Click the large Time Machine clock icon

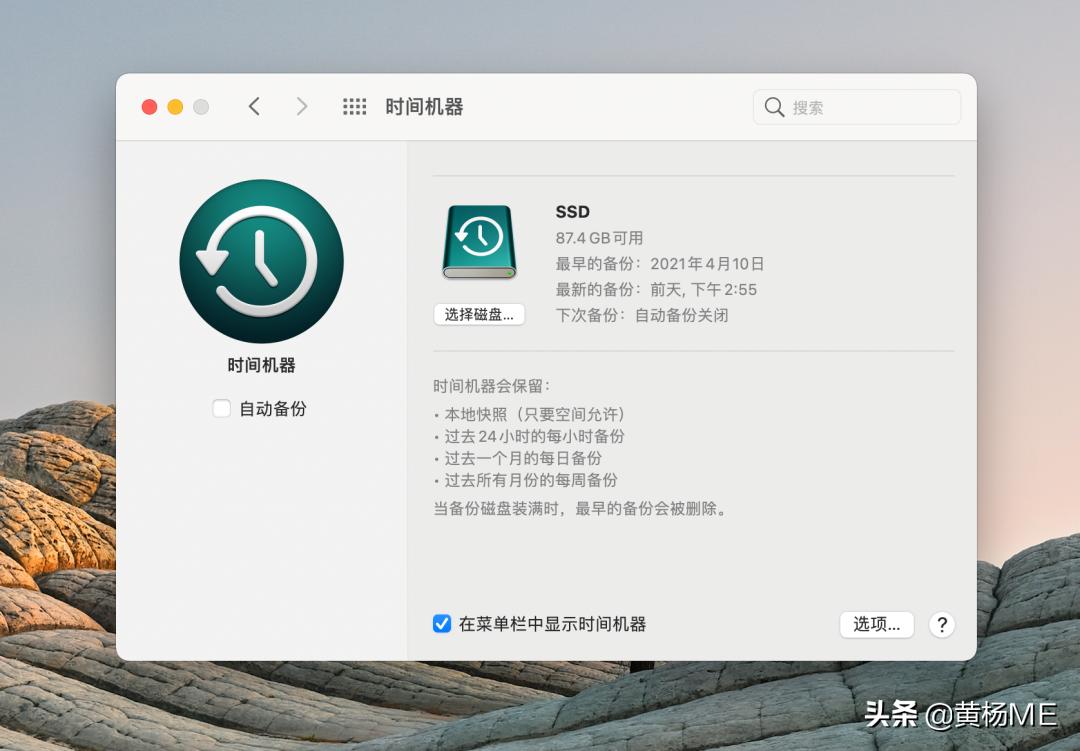pyautogui.click(x=261, y=261)
